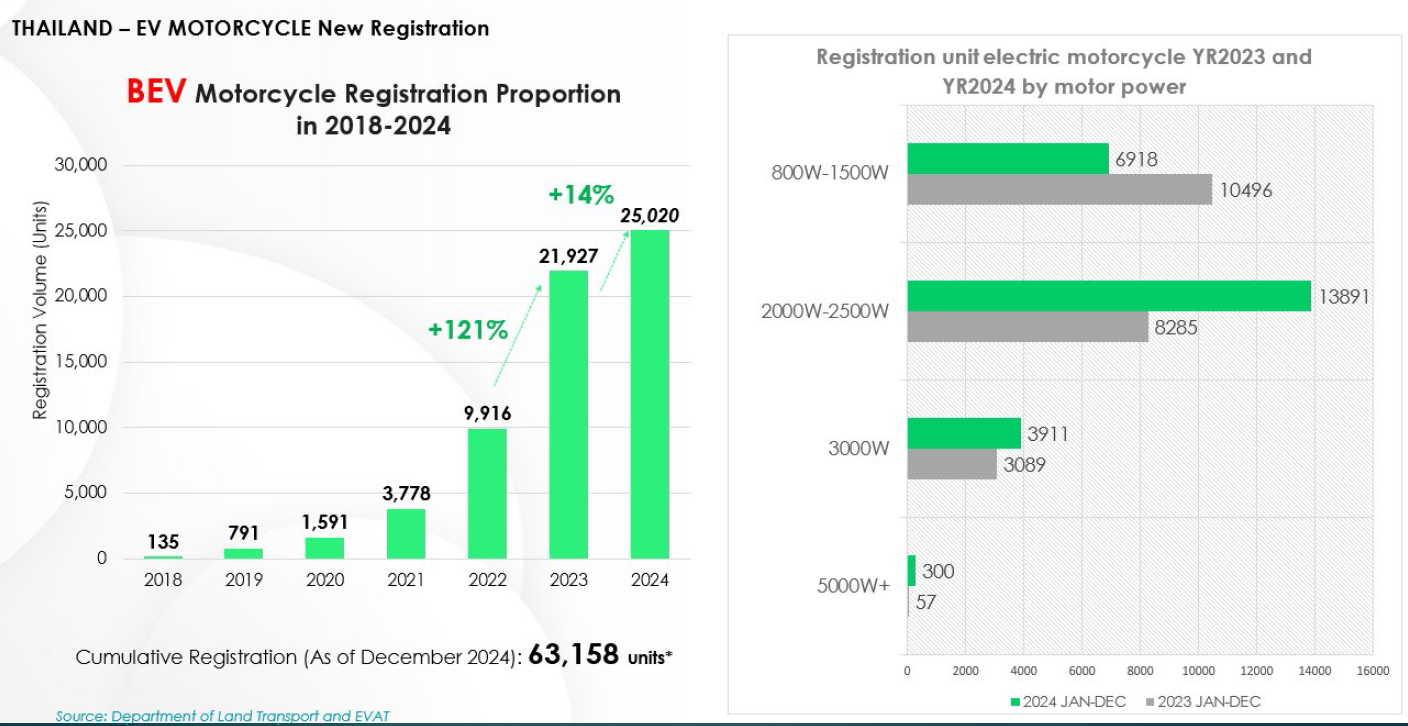Image resolution: width=1408 pixels, height=726 pixels.
Task: Click the green 5000W+ bar valued 300
Action: pyautogui.click(x=911, y=571)
